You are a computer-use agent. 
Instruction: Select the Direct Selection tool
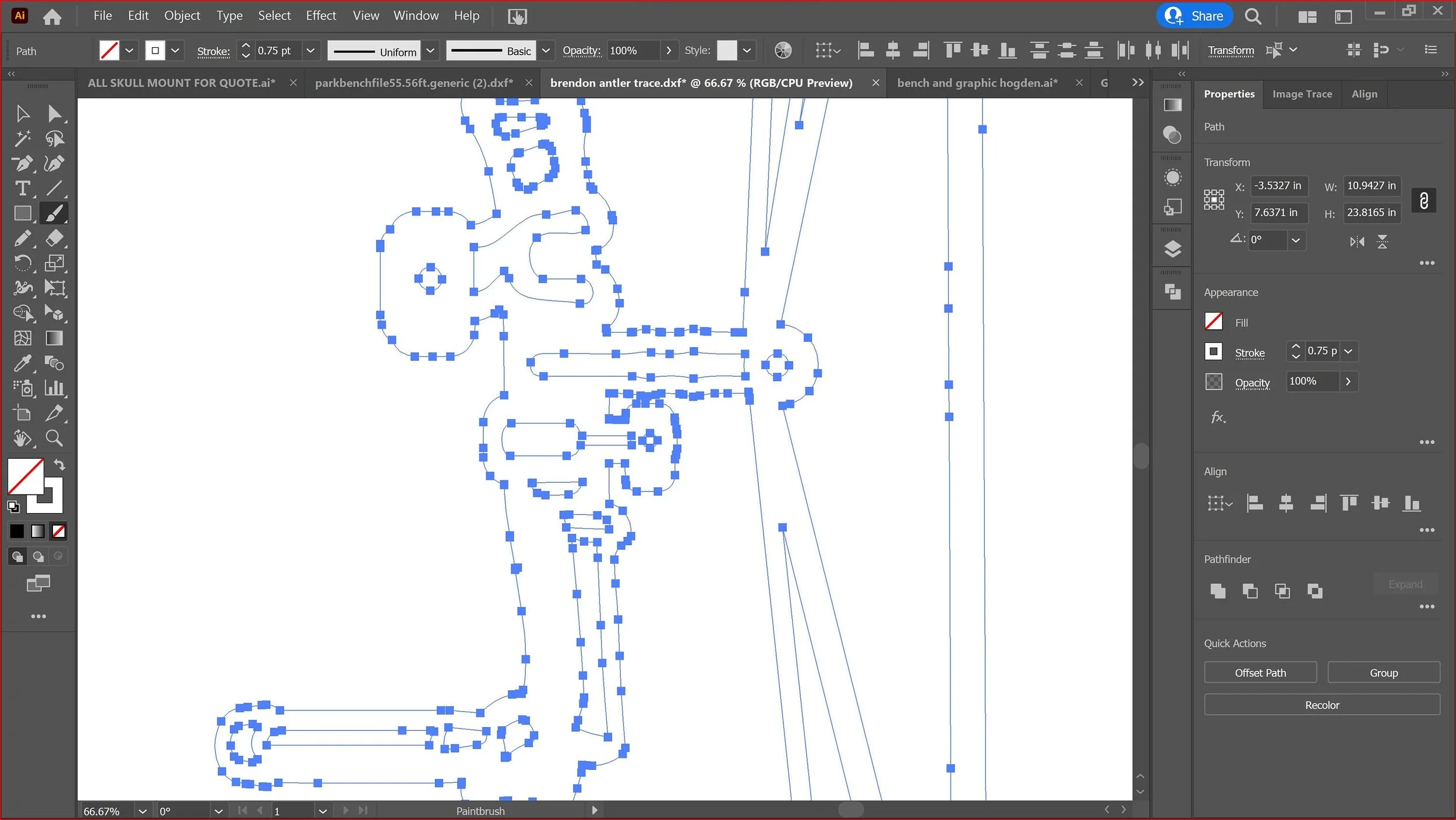tap(55, 113)
